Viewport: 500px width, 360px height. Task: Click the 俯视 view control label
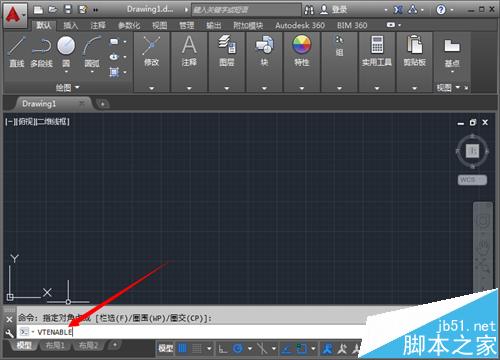tap(26, 122)
